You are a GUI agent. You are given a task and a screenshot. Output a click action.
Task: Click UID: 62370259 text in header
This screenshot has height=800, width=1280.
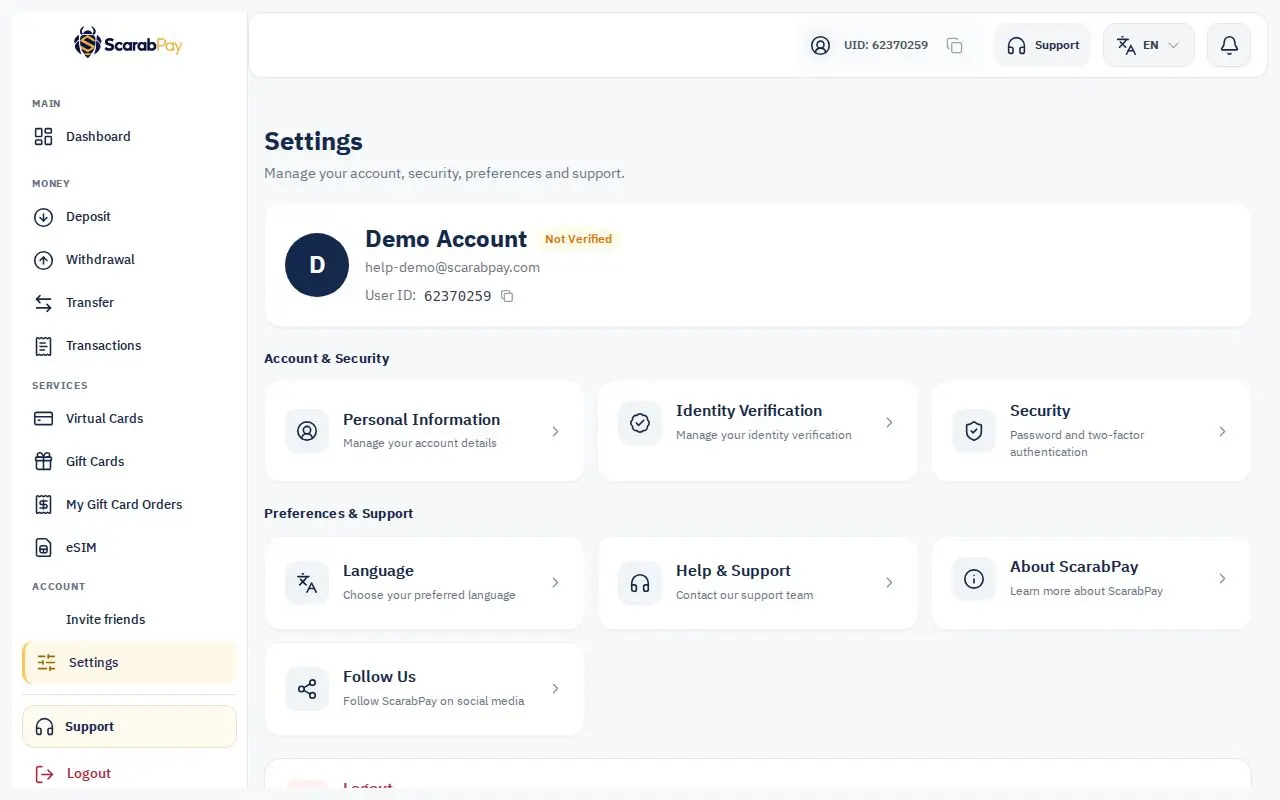(886, 45)
